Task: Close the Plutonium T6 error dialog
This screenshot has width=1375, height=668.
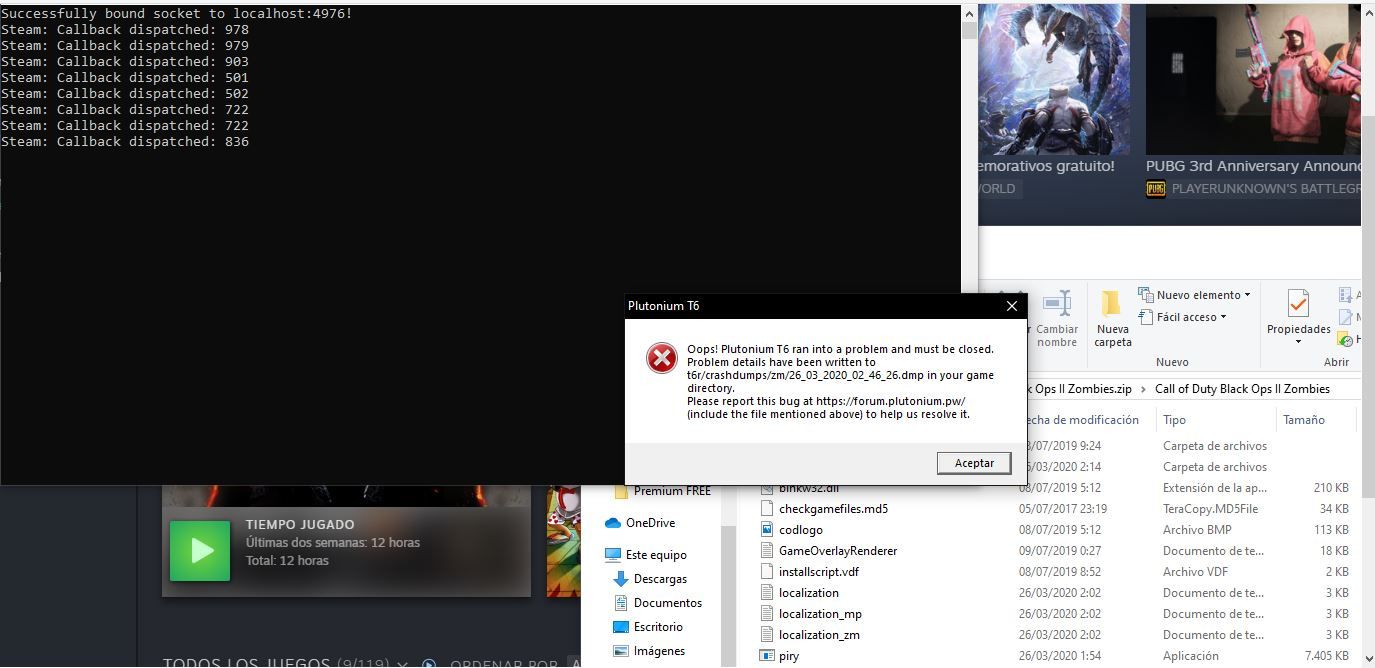Action: coord(1012,306)
